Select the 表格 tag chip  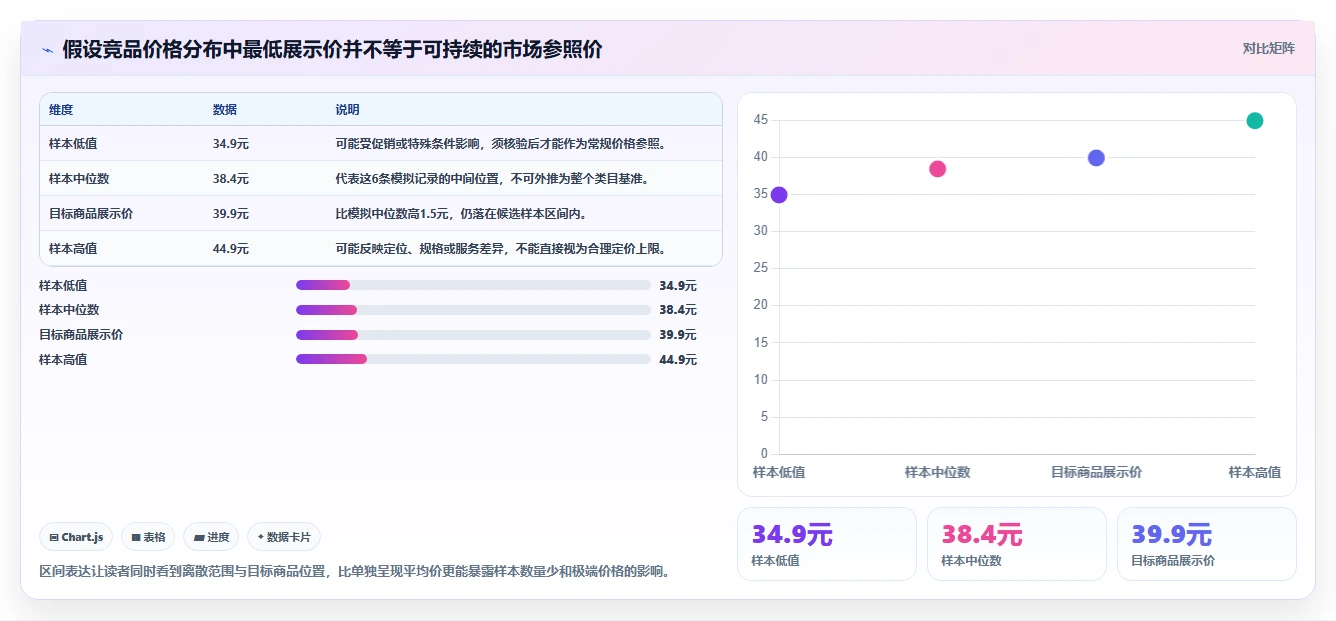click(x=148, y=537)
